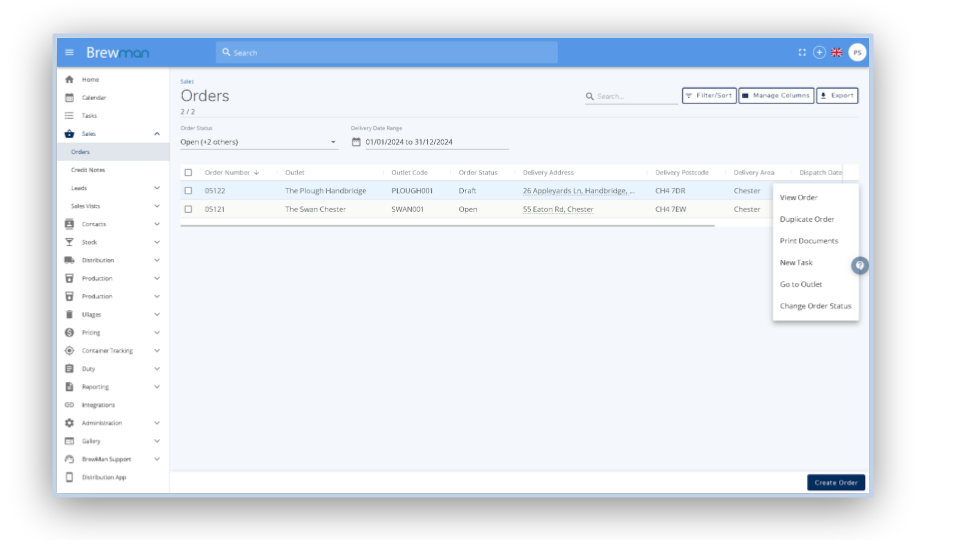The height and width of the screenshot is (540, 960).
Task: Choose Change Order Status menu entry
Action: [x=816, y=306]
